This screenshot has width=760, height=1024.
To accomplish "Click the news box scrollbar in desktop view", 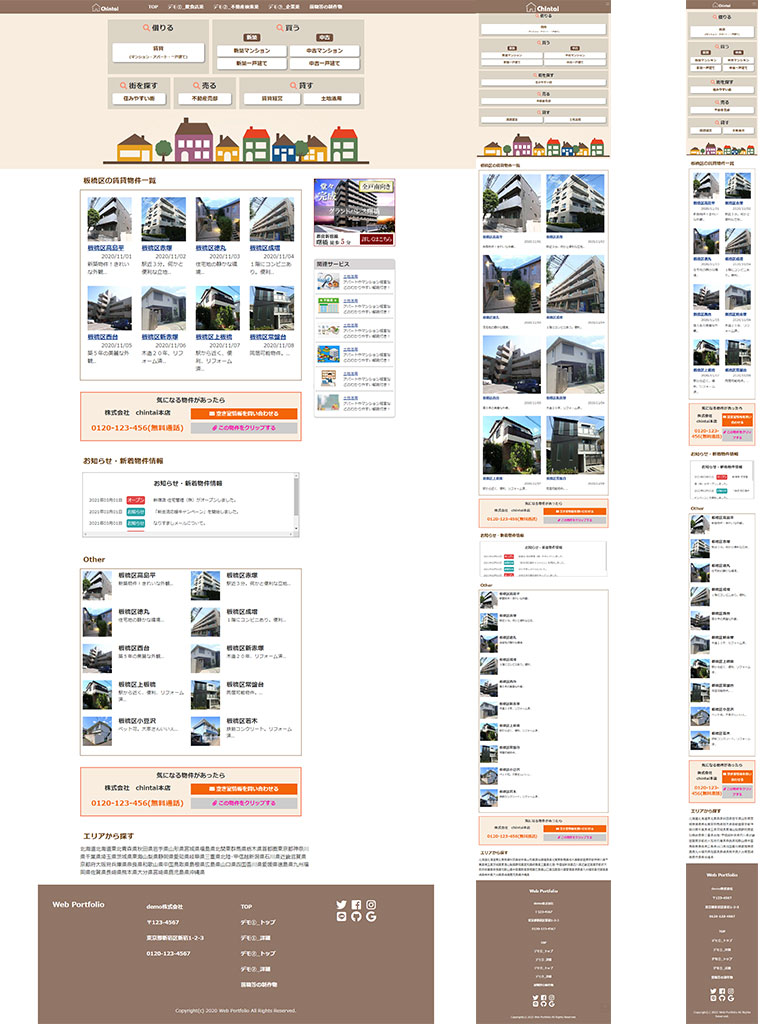I will [x=296, y=505].
